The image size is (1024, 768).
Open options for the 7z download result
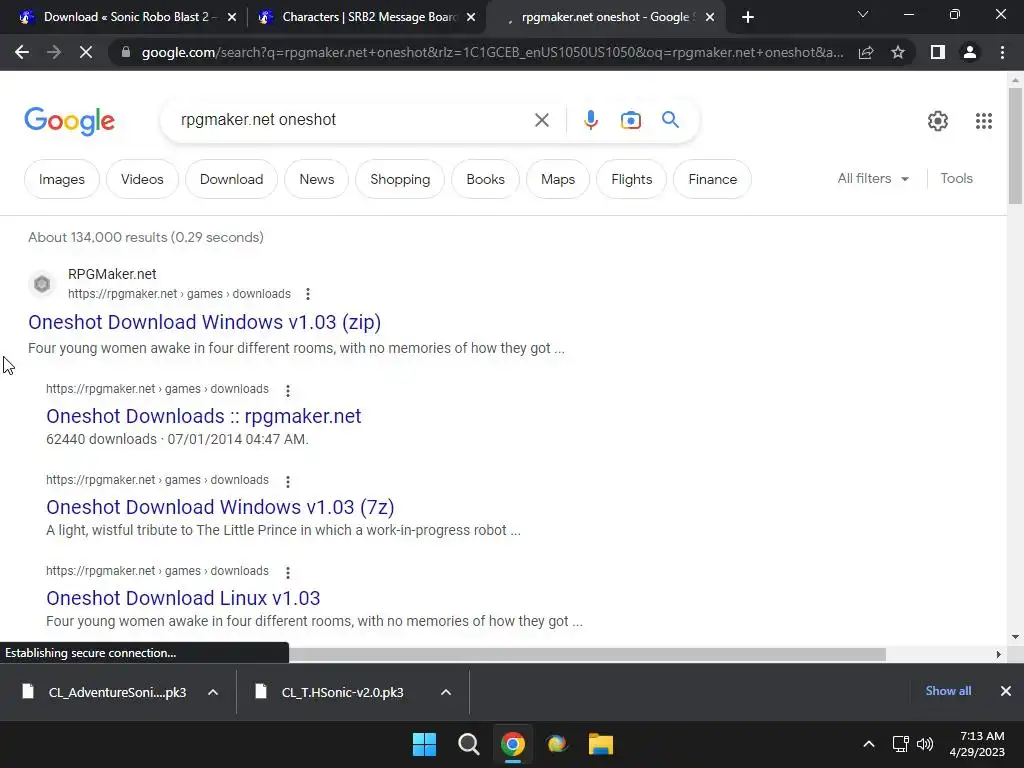[x=287, y=481]
